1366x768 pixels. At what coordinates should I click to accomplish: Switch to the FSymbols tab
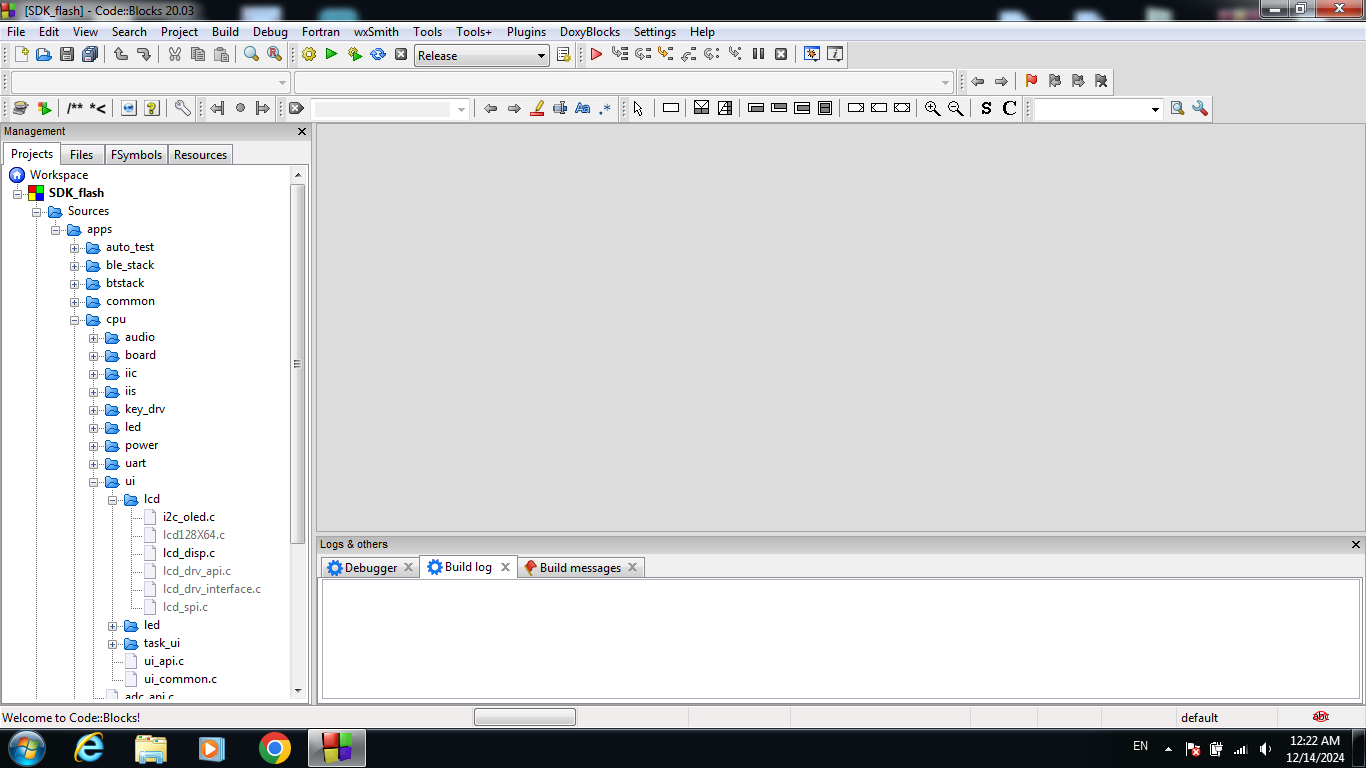(136, 155)
